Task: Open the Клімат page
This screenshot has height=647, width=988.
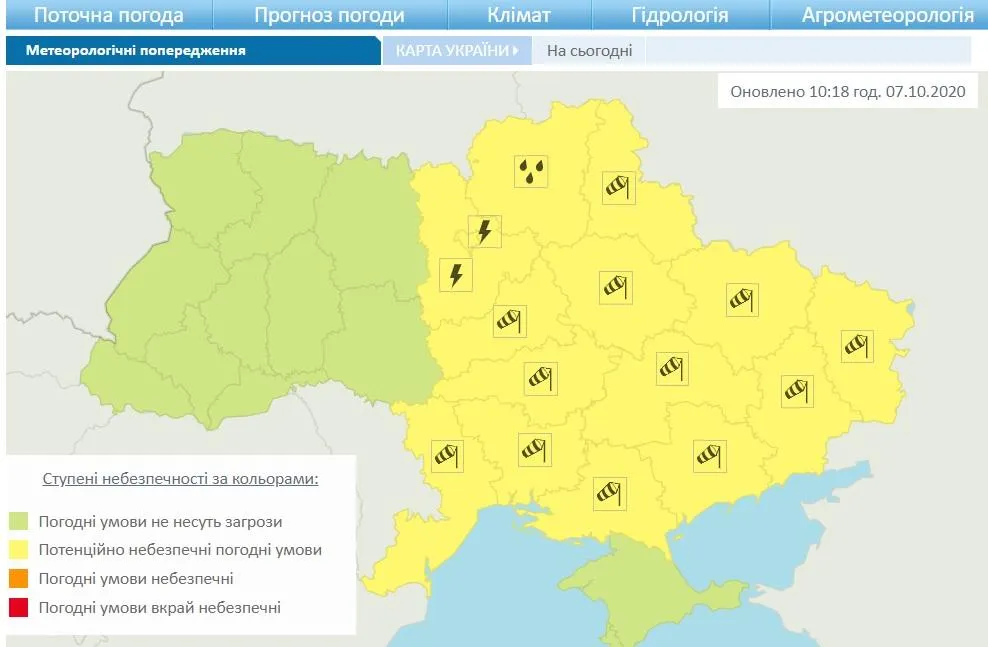Action: [521, 14]
